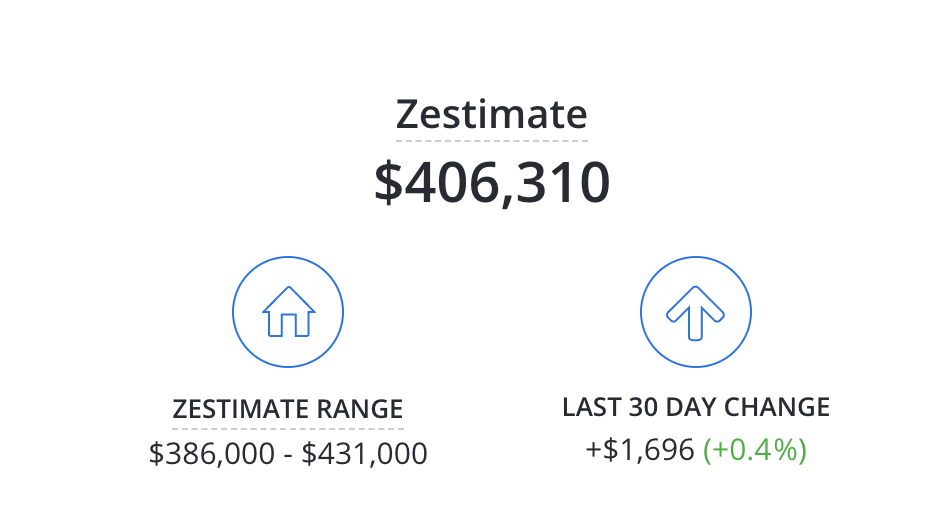
Task: Select the $386,000 low range value
Action: [211, 454]
